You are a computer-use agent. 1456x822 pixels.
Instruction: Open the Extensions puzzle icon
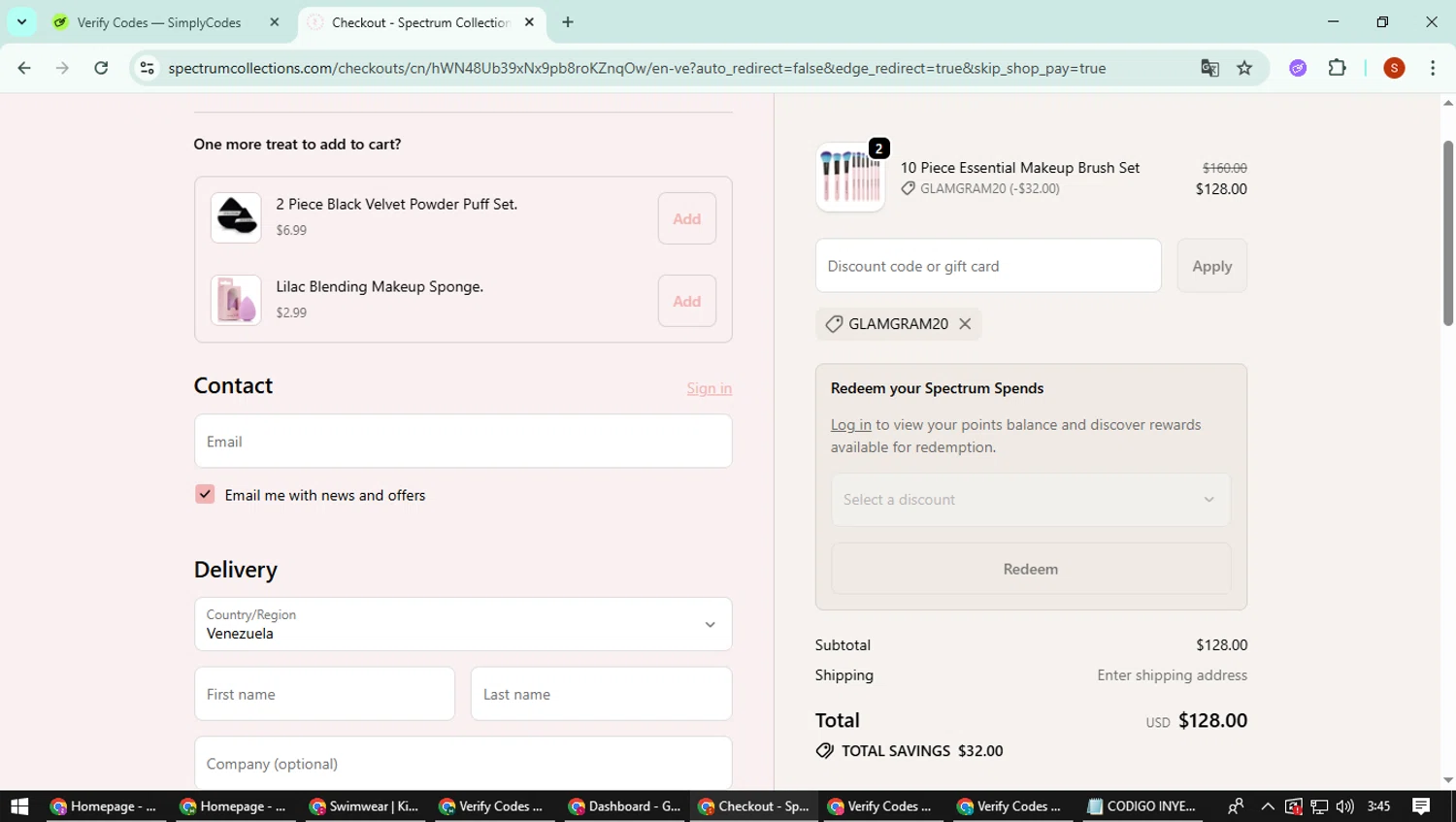pyautogui.click(x=1337, y=68)
